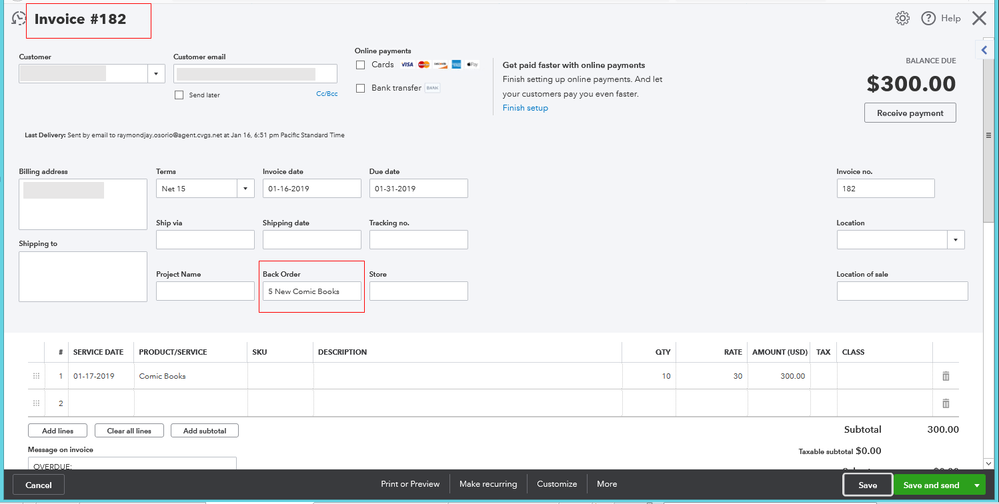Expand the Customer dropdown
This screenshot has height=504, width=999.
[x=155, y=73]
